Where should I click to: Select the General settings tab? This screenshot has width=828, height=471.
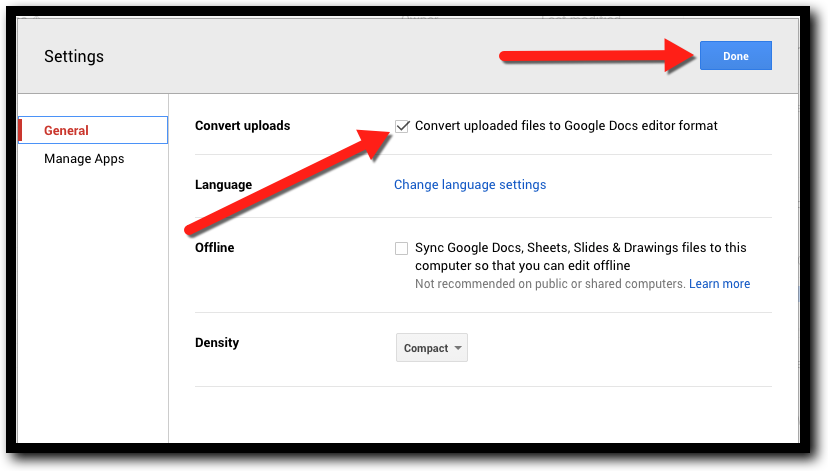(x=93, y=130)
